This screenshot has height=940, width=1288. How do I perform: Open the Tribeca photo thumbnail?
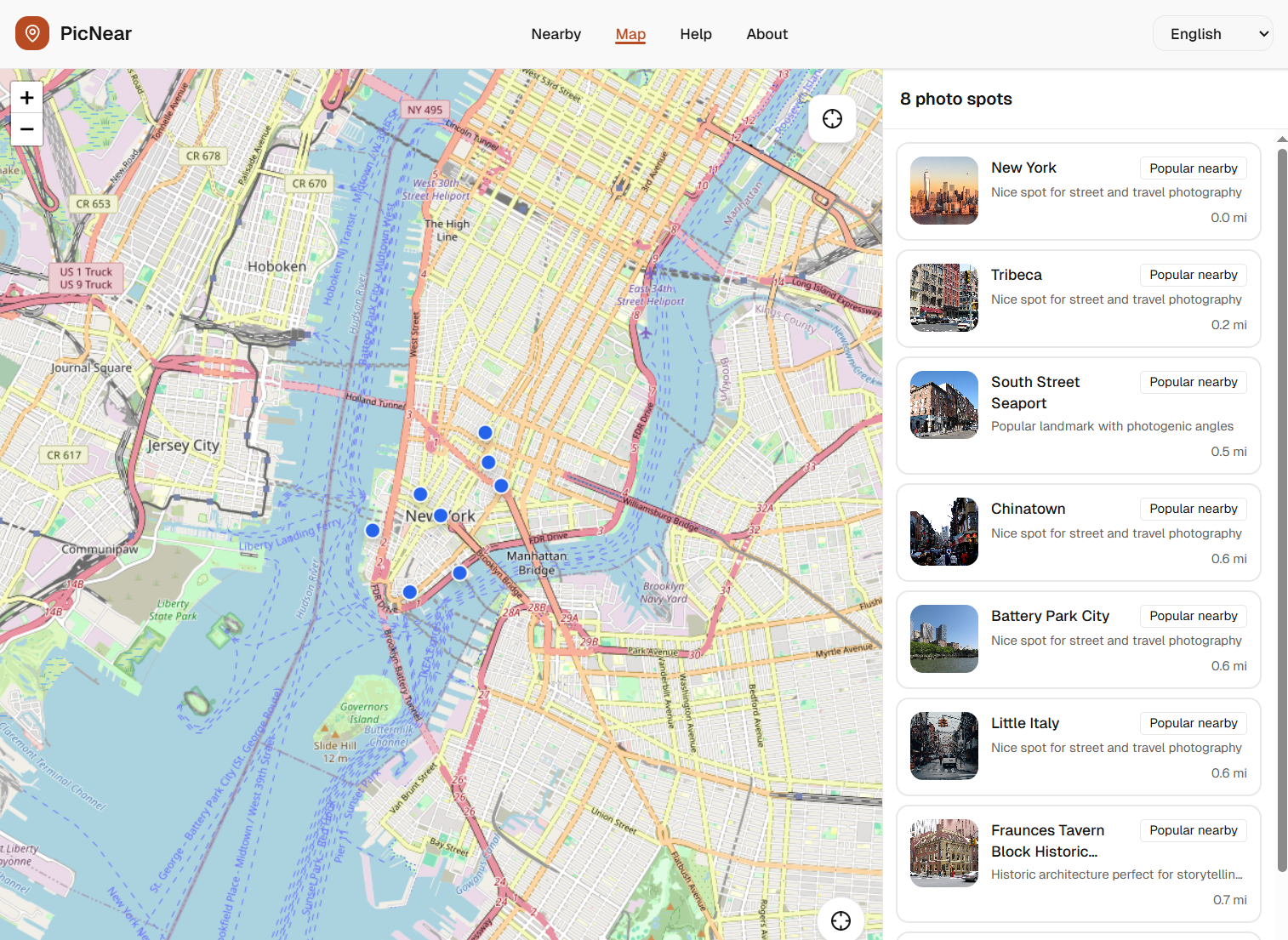(944, 298)
